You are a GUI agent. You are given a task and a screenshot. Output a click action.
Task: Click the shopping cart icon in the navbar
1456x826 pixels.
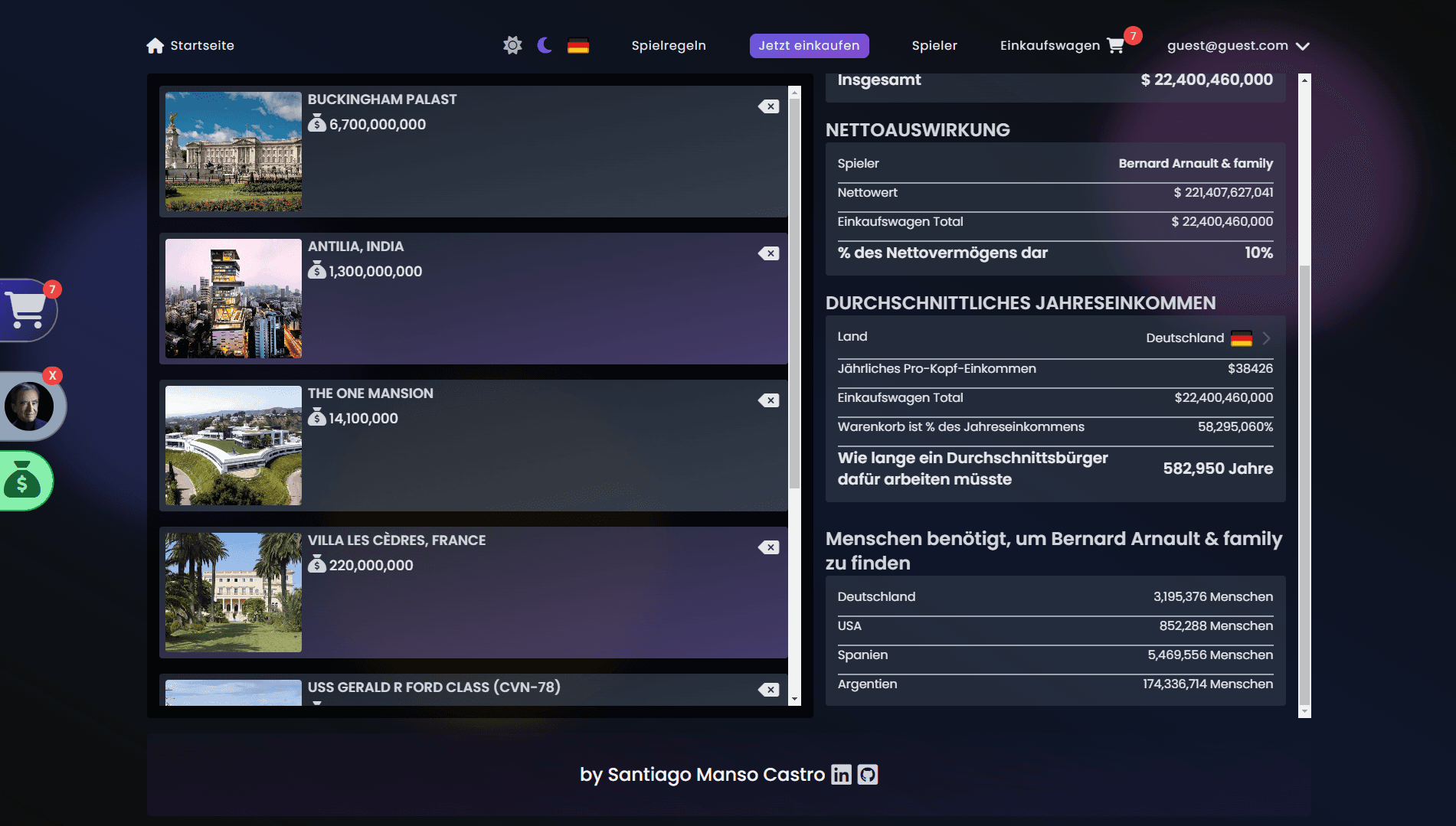(1115, 46)
